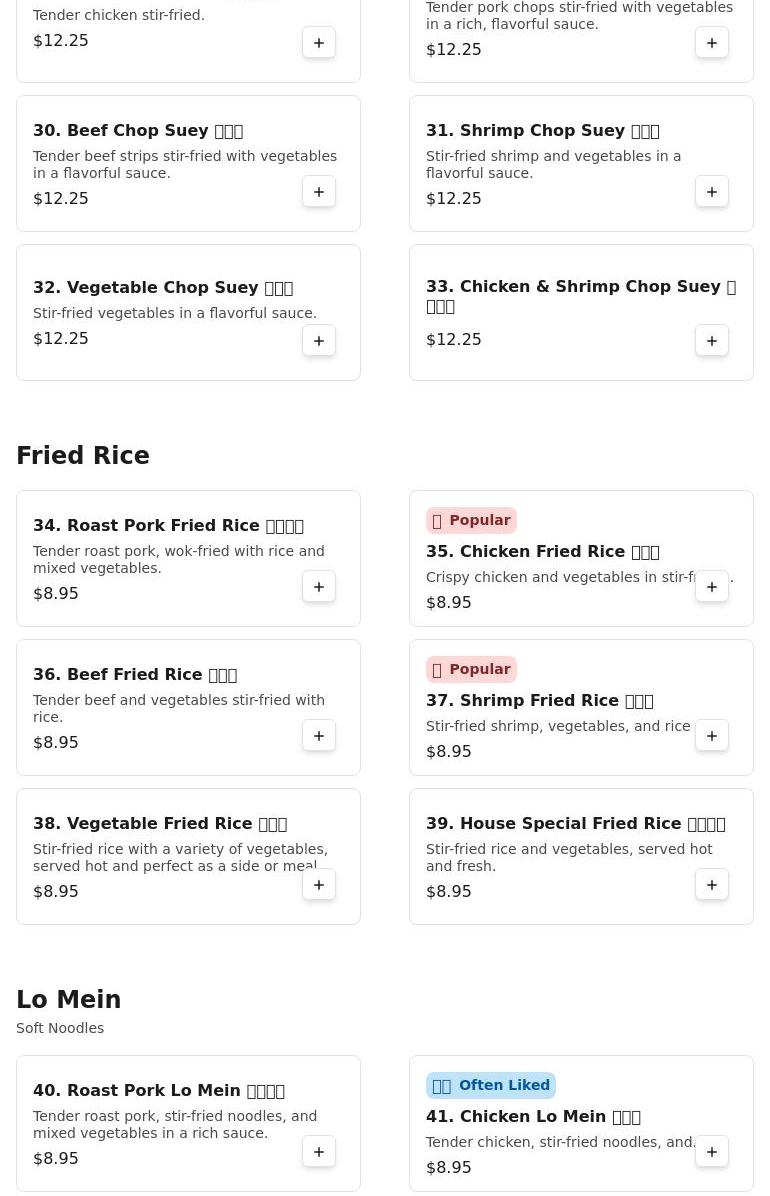Add Roast Pork Fried Rice to order
This screenshot has height=1196, width=770.
pyautogui.click(x=319, y=587)
